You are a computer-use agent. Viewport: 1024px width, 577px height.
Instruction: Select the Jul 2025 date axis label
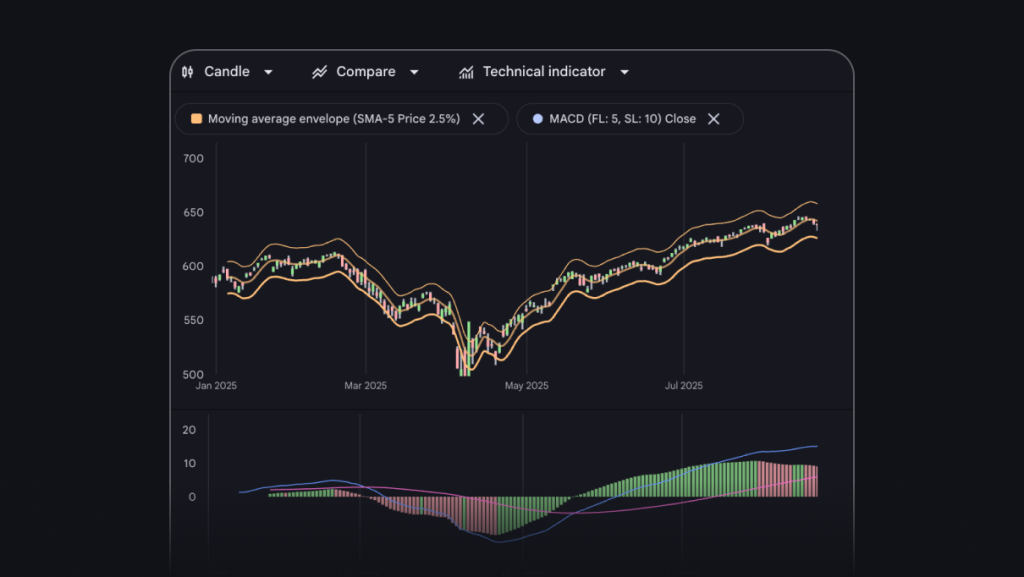point(684,385)
